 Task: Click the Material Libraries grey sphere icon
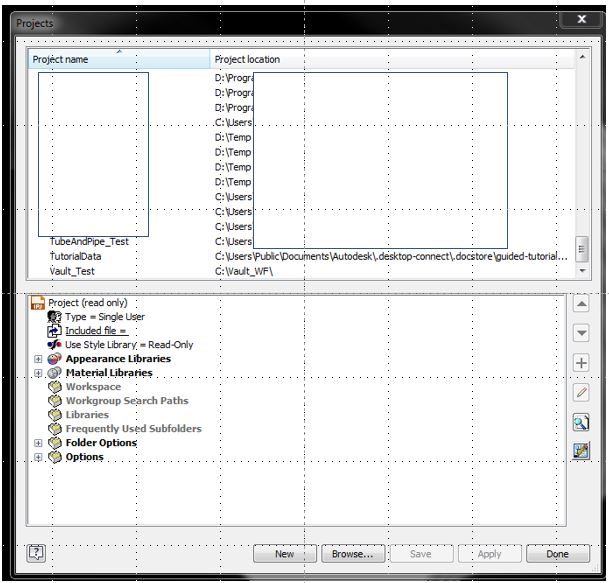coord(54,372)
